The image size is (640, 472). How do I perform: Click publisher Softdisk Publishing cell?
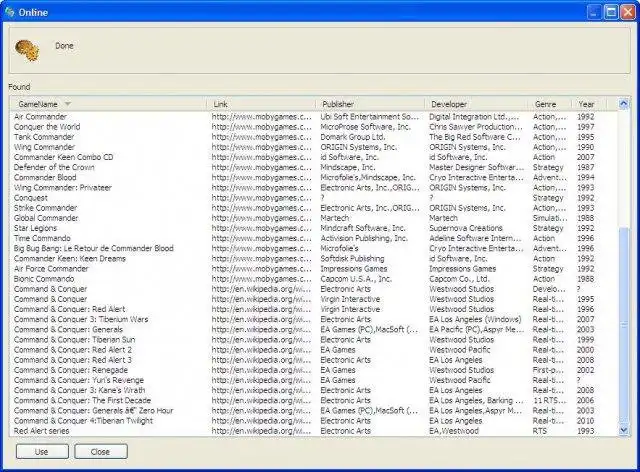pyautogui.click(x=352, y=259)
